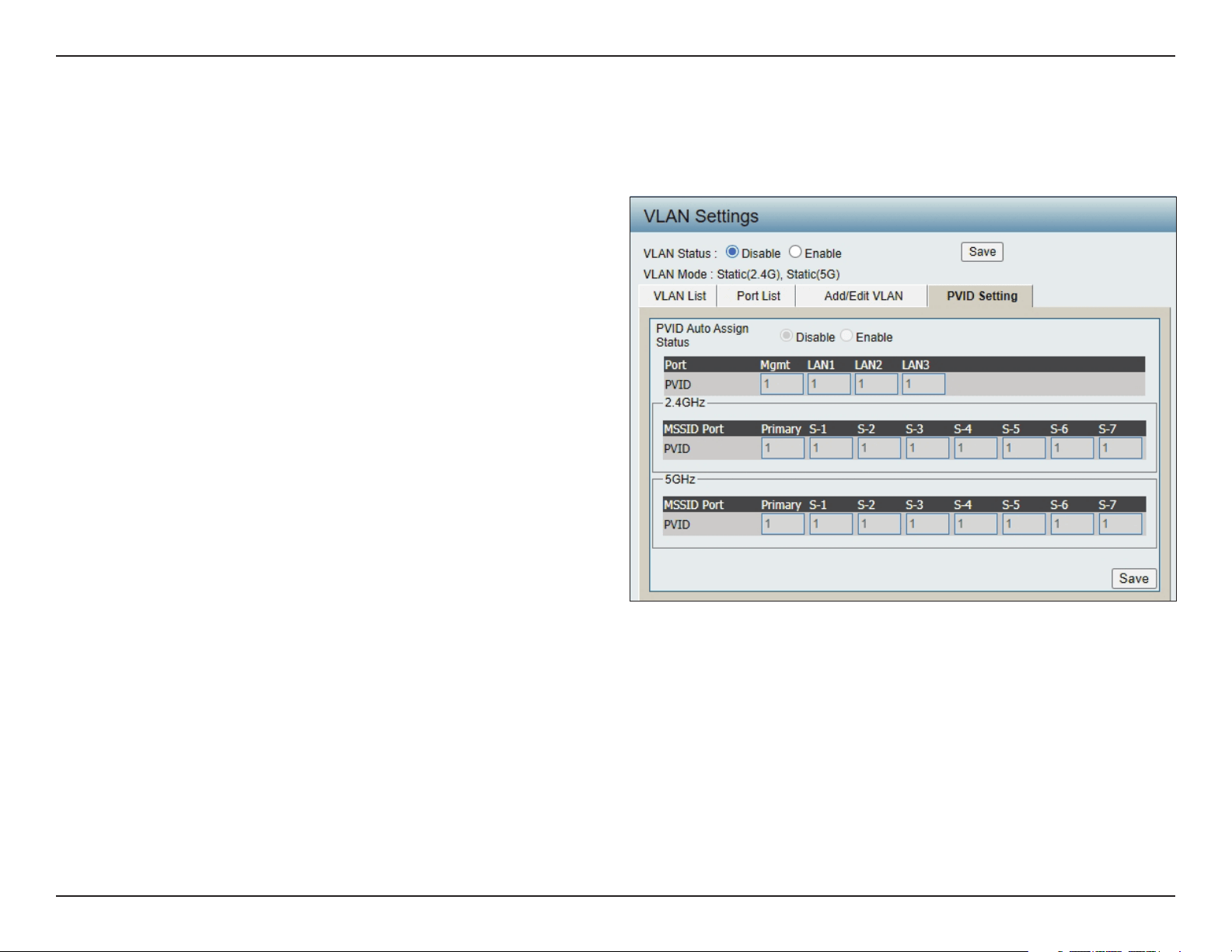Click the VLAN Status label
The height and width of the screenshot is (952, 1232).
click(x=680, y=253)
